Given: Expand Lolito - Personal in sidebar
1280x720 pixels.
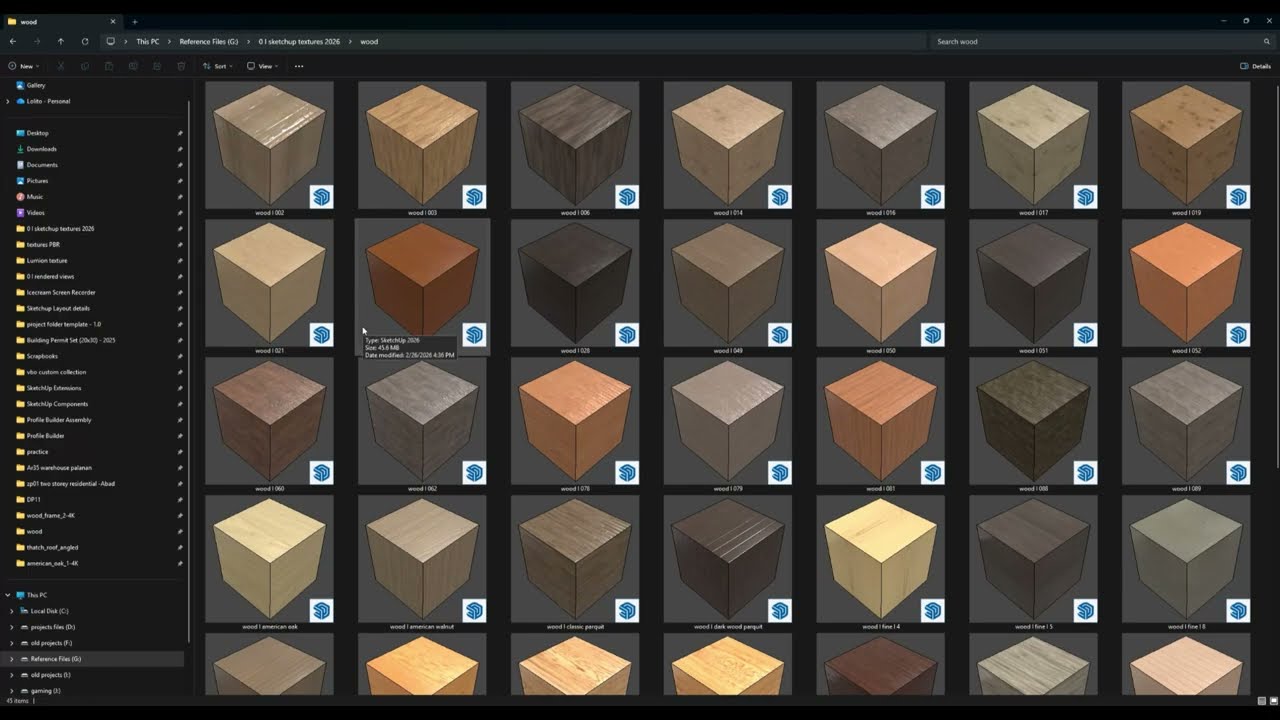Looking at the screenshot, I should pos(10,101).
